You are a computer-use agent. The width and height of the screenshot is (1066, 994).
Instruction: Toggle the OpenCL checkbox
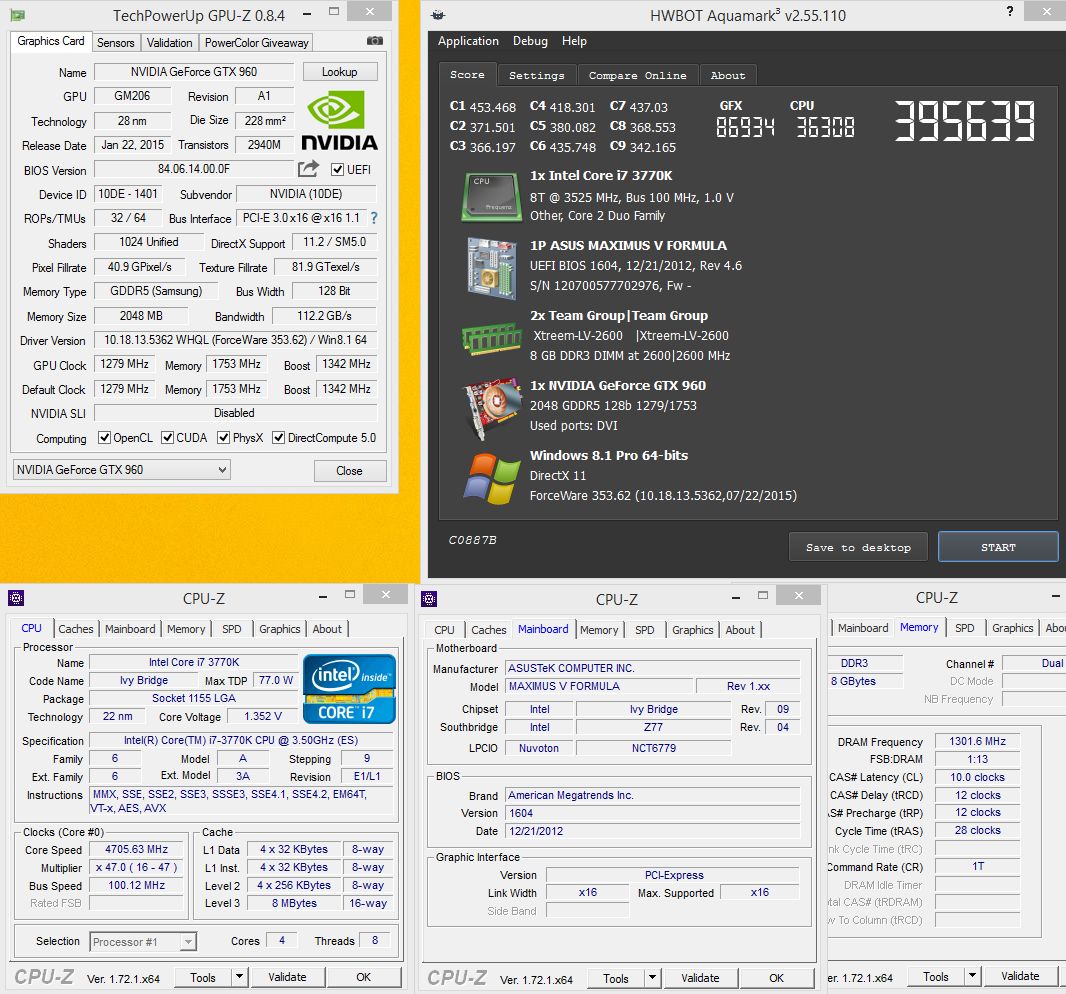click(x=104, y=437)
